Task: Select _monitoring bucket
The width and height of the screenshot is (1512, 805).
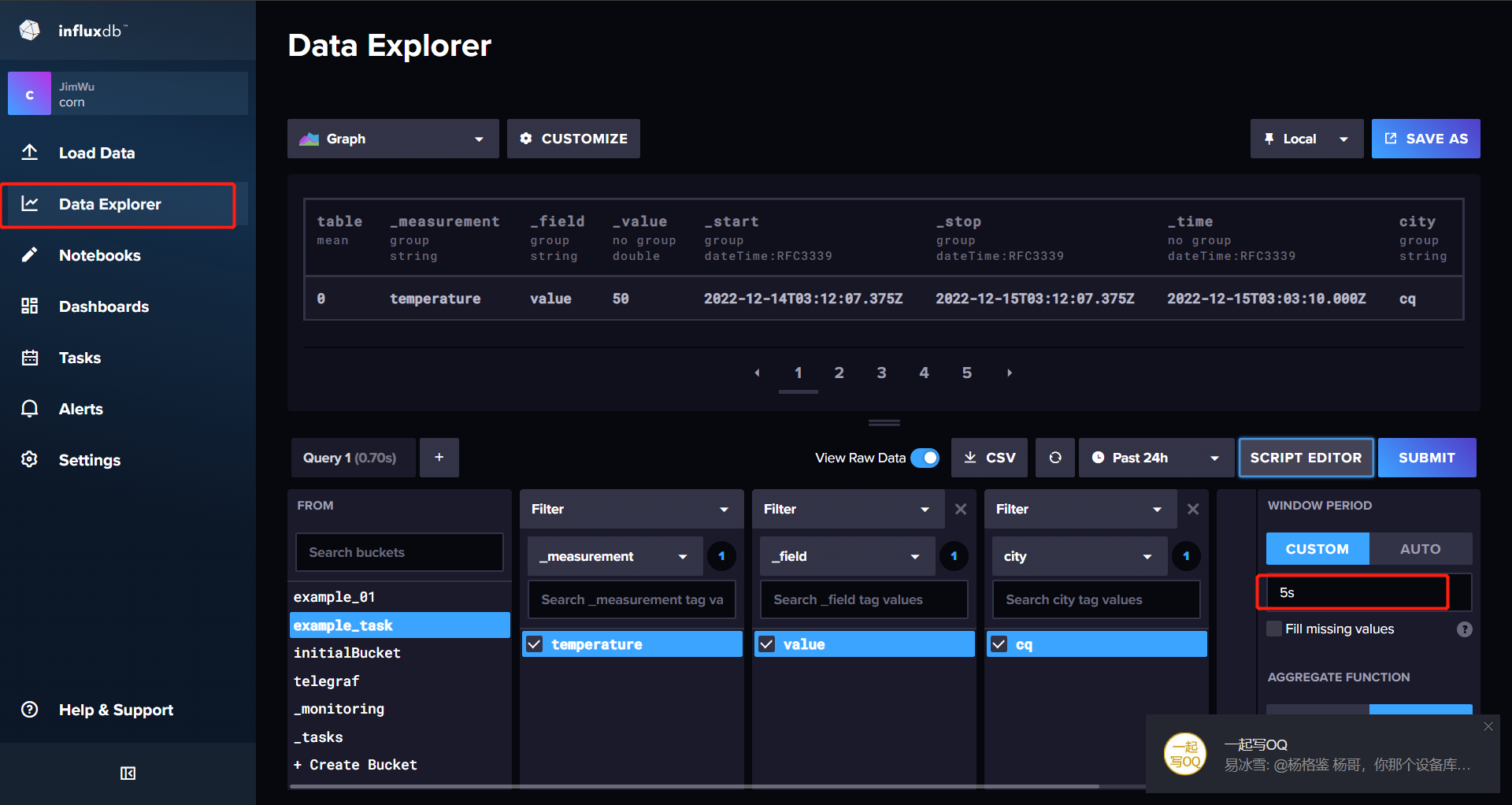Action: [x=400, y=709]
